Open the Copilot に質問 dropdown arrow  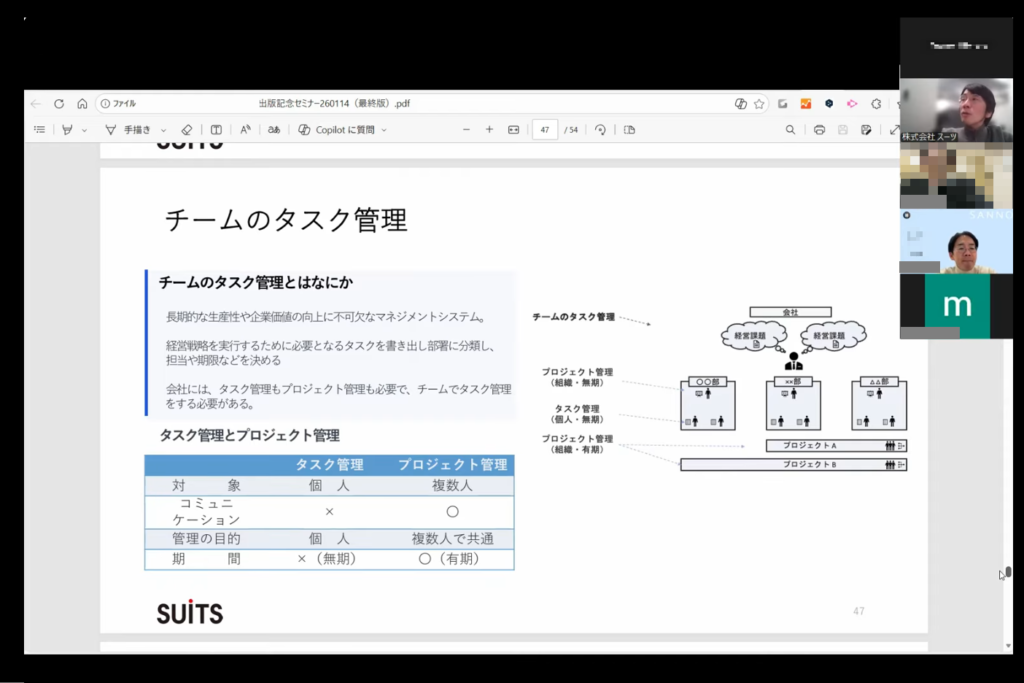384,130
